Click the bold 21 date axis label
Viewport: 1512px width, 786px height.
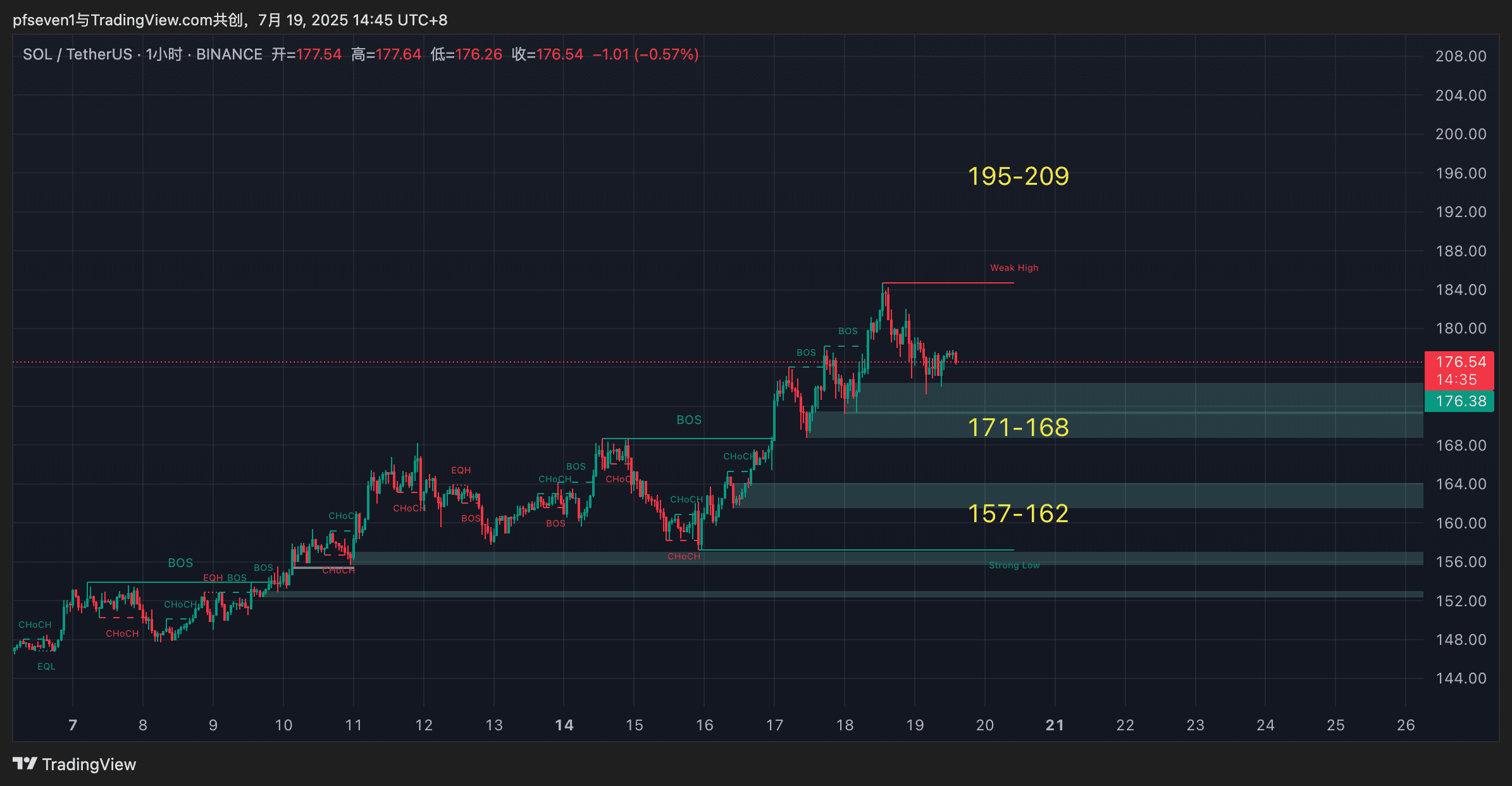pyautogui.click(x=1055, y=725)
